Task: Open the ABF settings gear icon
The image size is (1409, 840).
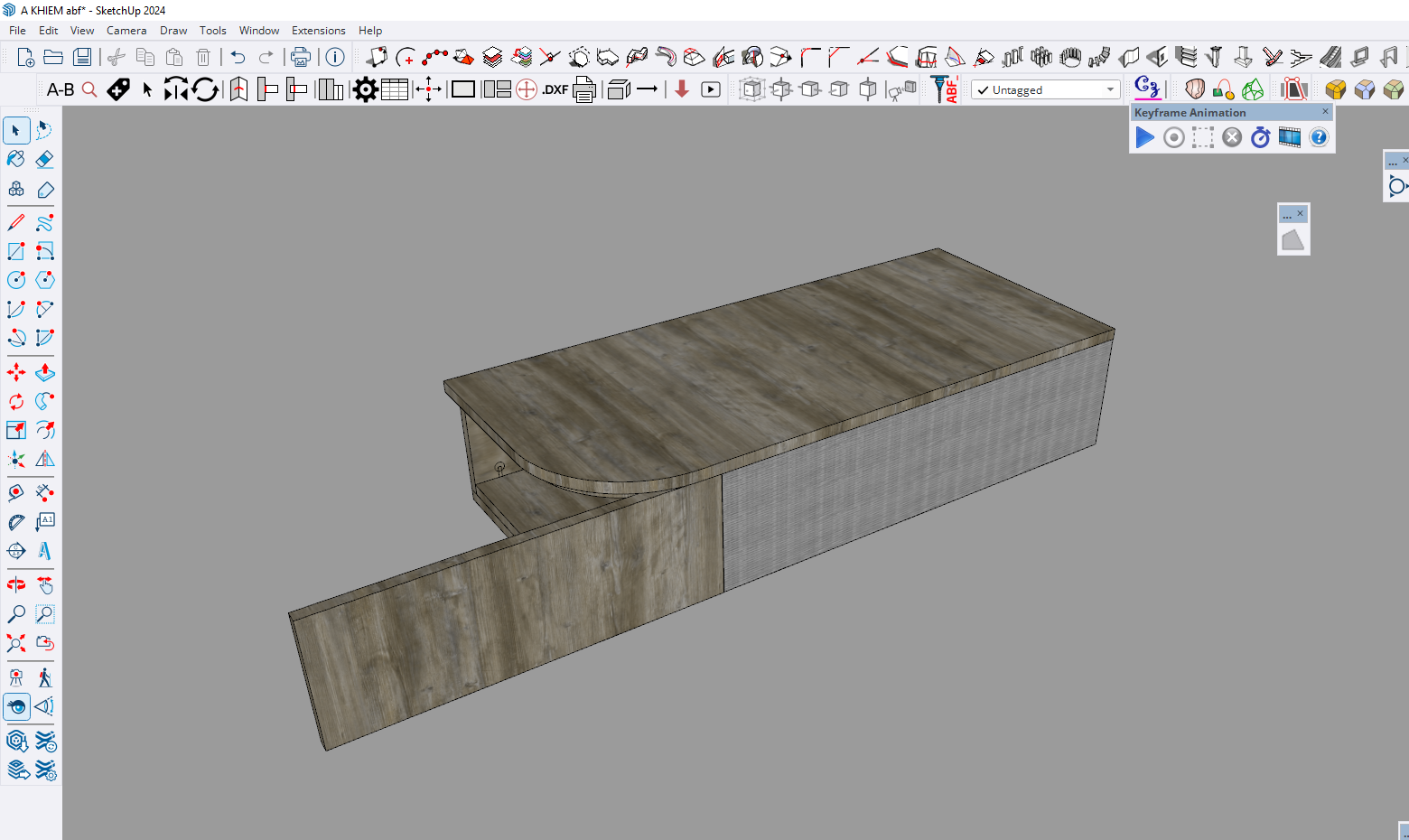Action: tap(365, 89)
